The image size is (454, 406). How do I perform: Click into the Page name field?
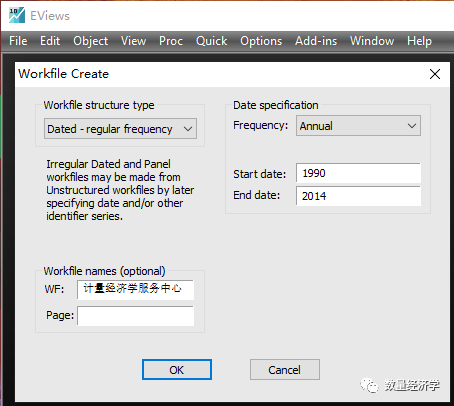pyautogui.click(x=135, y=316)
